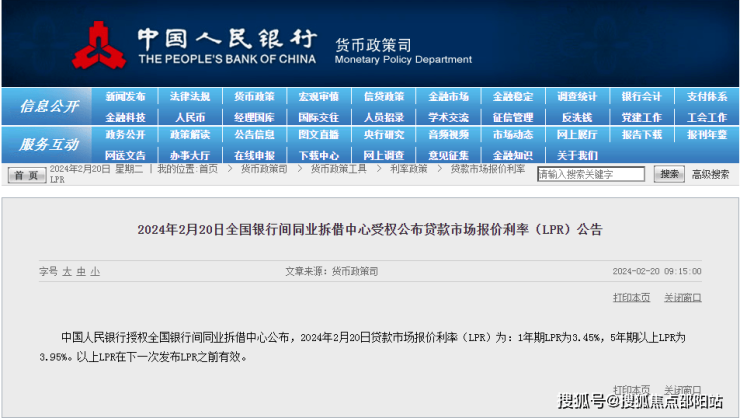740x418 pixels.
Task: Go to the 调查统计 section
Action: [x=577, y=97]
